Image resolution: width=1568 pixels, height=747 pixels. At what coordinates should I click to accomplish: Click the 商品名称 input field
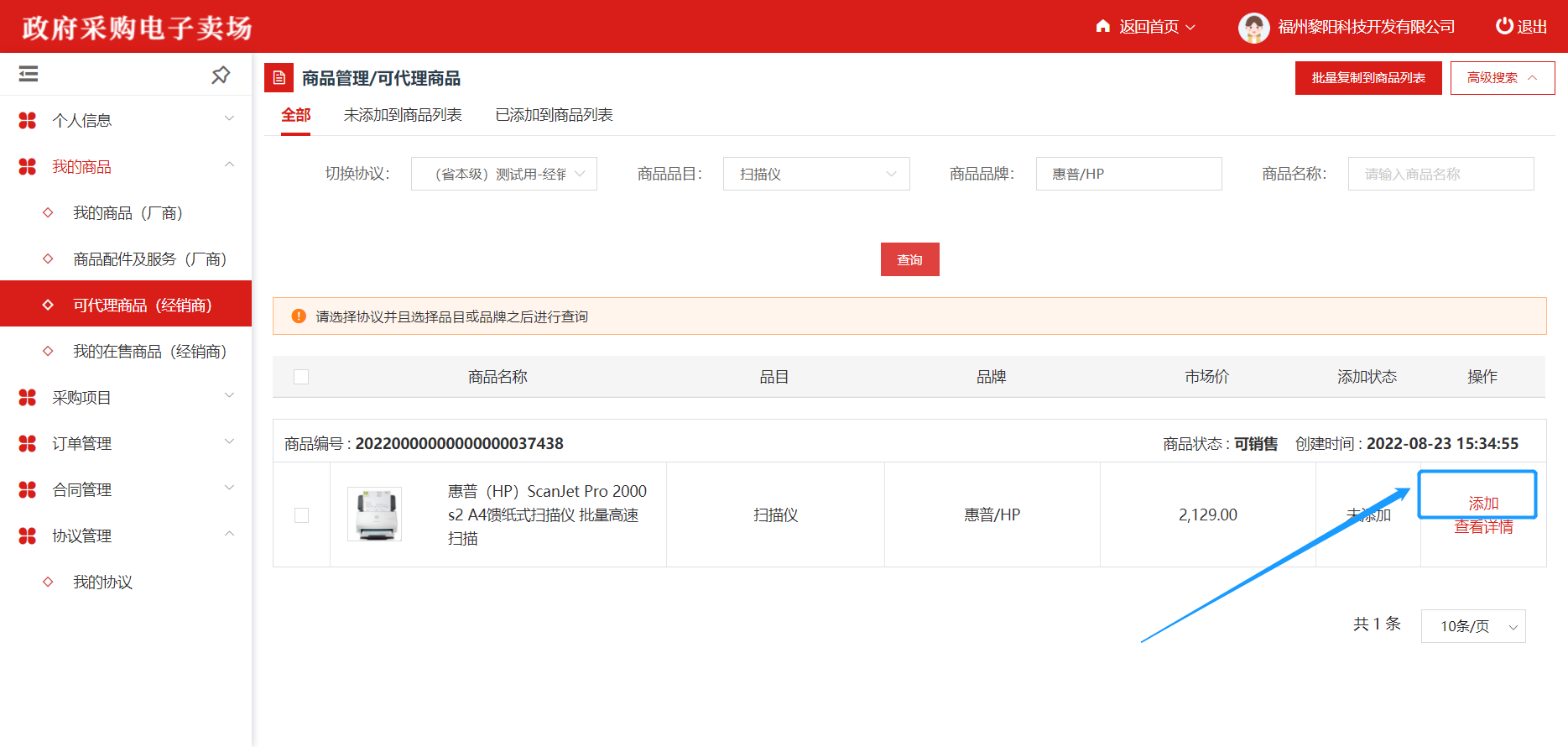[x=1440, y=174]
